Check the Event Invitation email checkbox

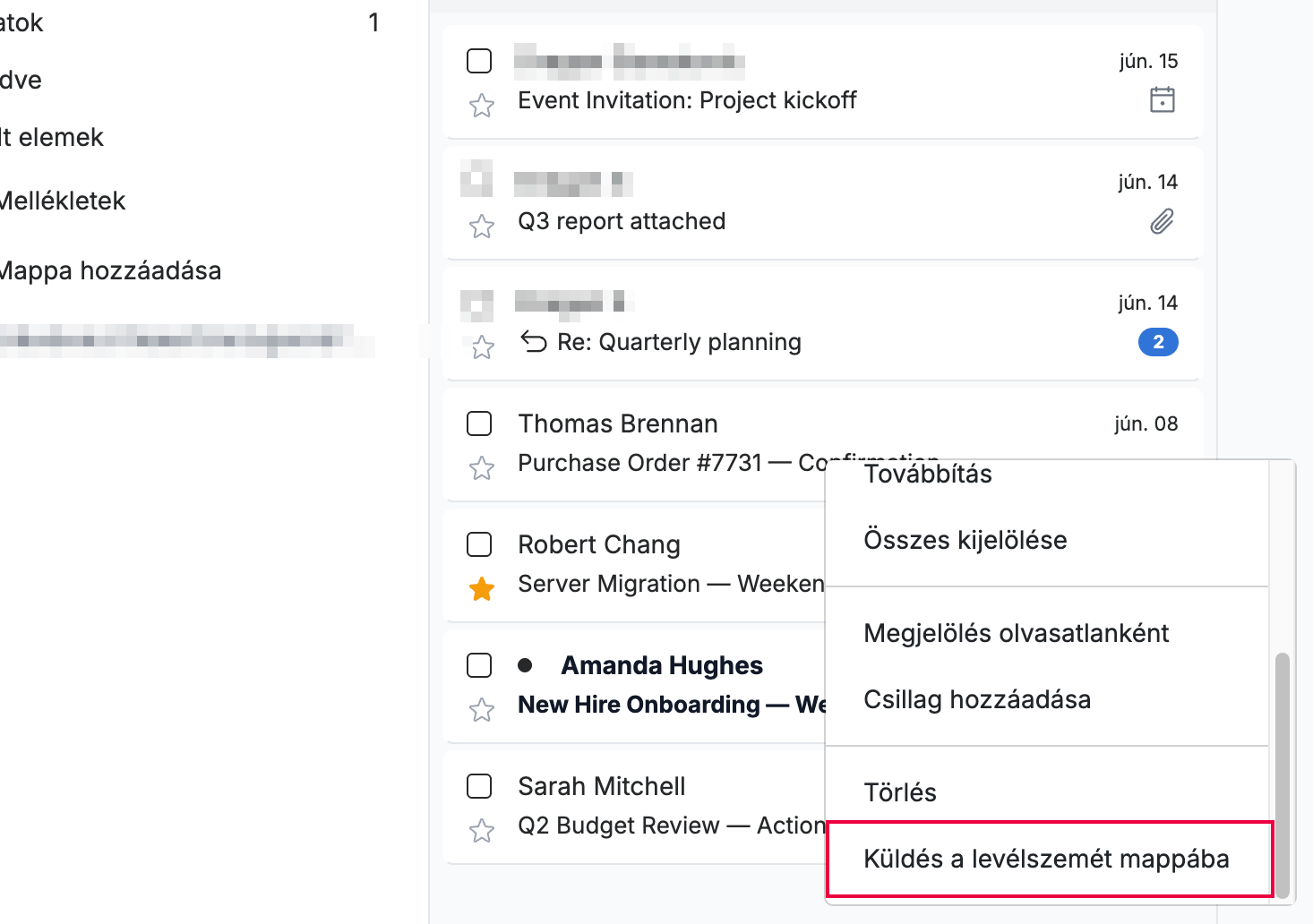click(x=479, y=61)
